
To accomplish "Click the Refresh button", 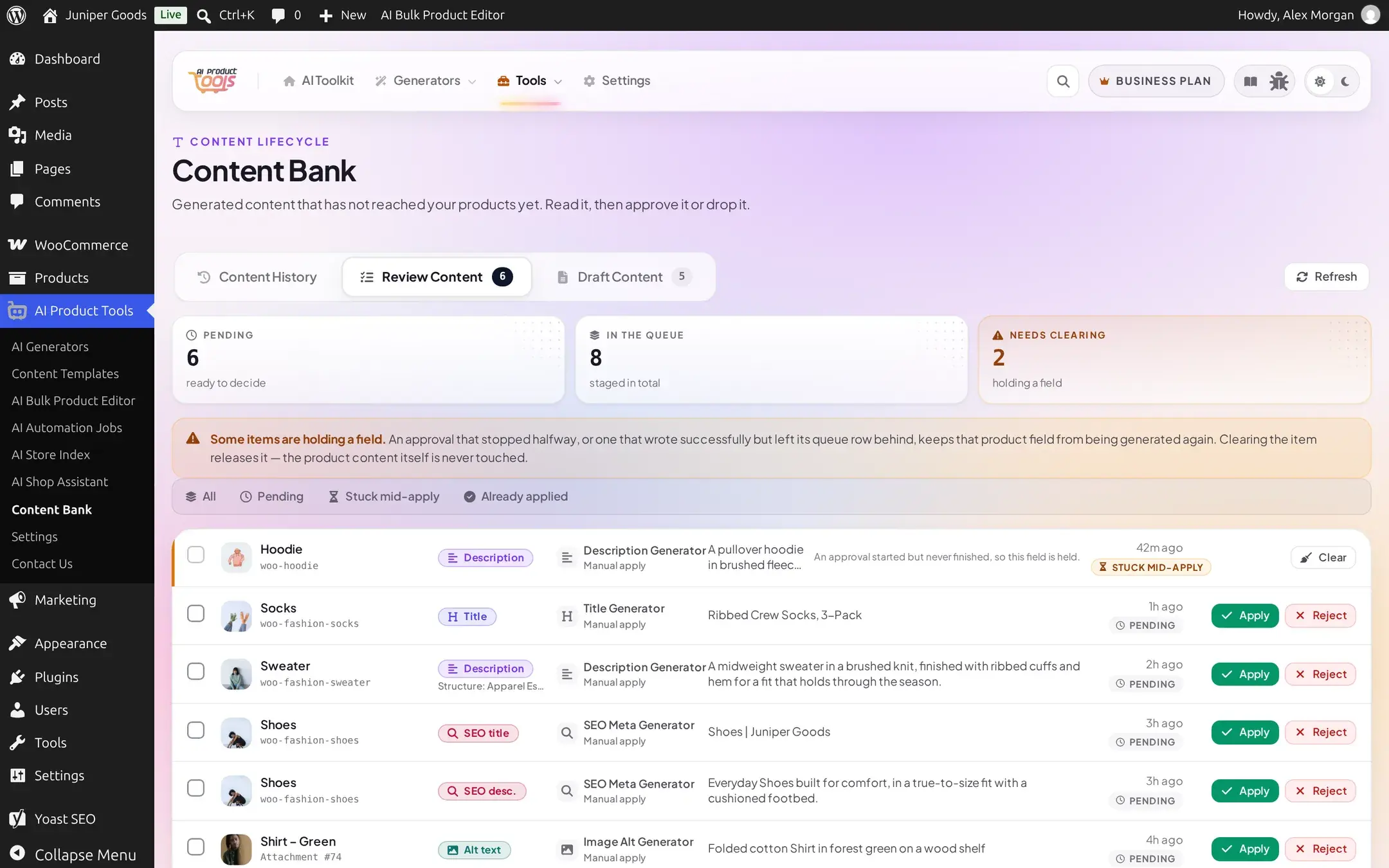I will coord(1326,276).
